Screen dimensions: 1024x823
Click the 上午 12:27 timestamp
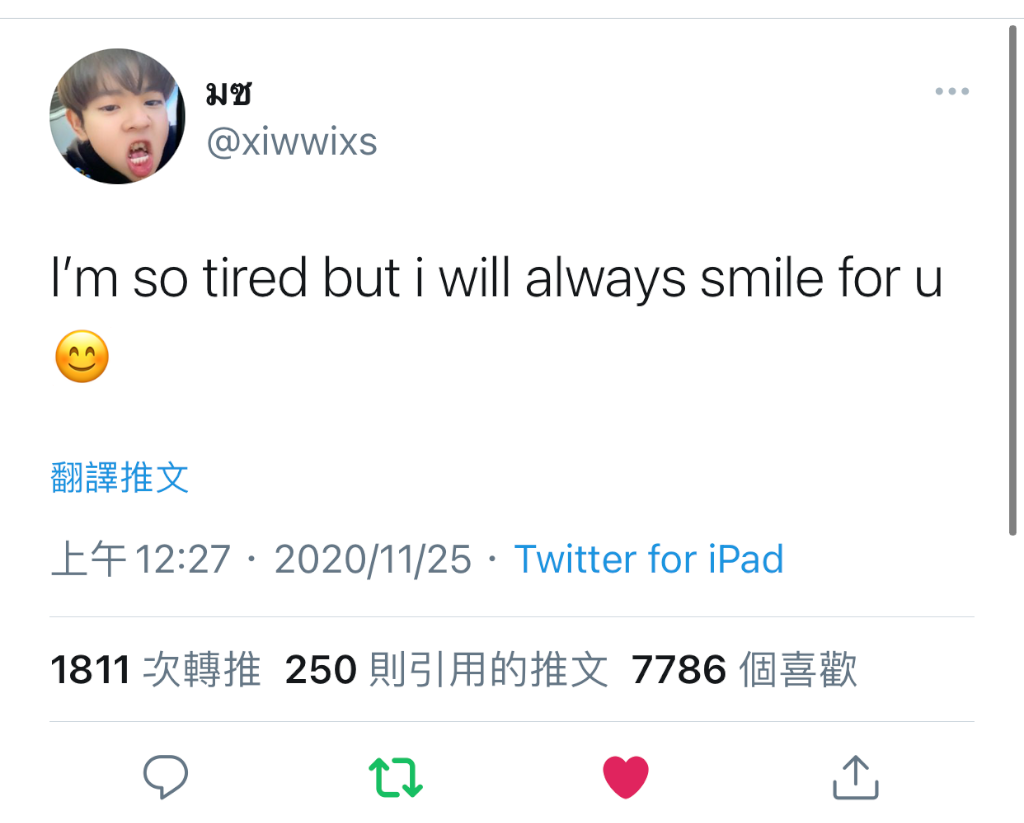pyautogui.click(x=141, y=559)
